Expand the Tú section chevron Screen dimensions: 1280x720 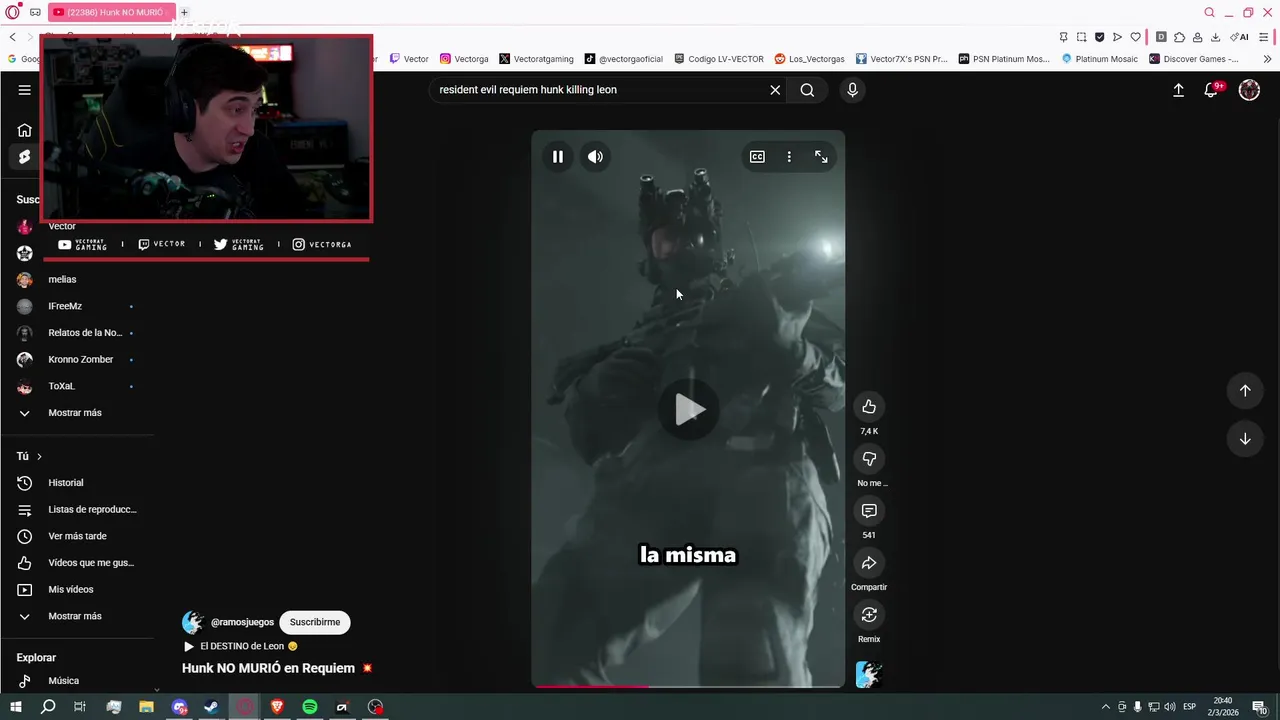[x=39, y=456]
